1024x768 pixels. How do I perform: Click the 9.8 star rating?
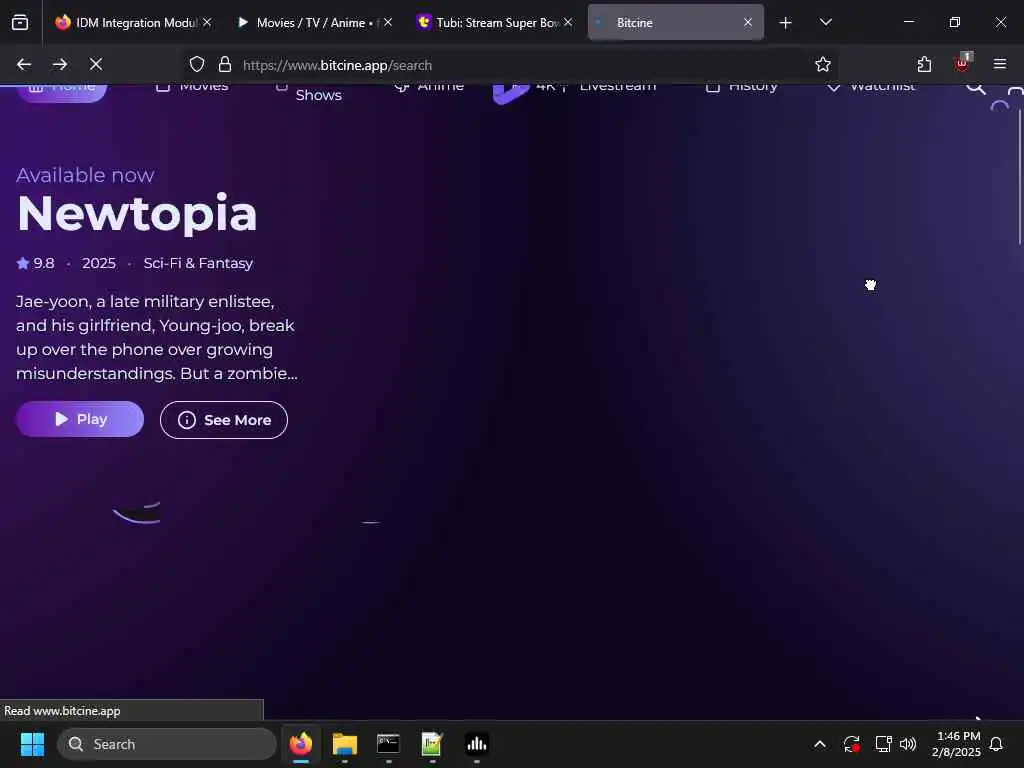tap(36, 263)
